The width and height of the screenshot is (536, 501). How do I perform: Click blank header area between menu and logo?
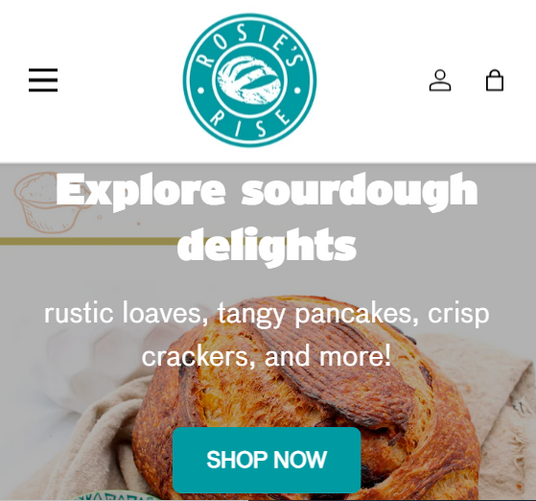pyautogui.click(x=120, y=80)
